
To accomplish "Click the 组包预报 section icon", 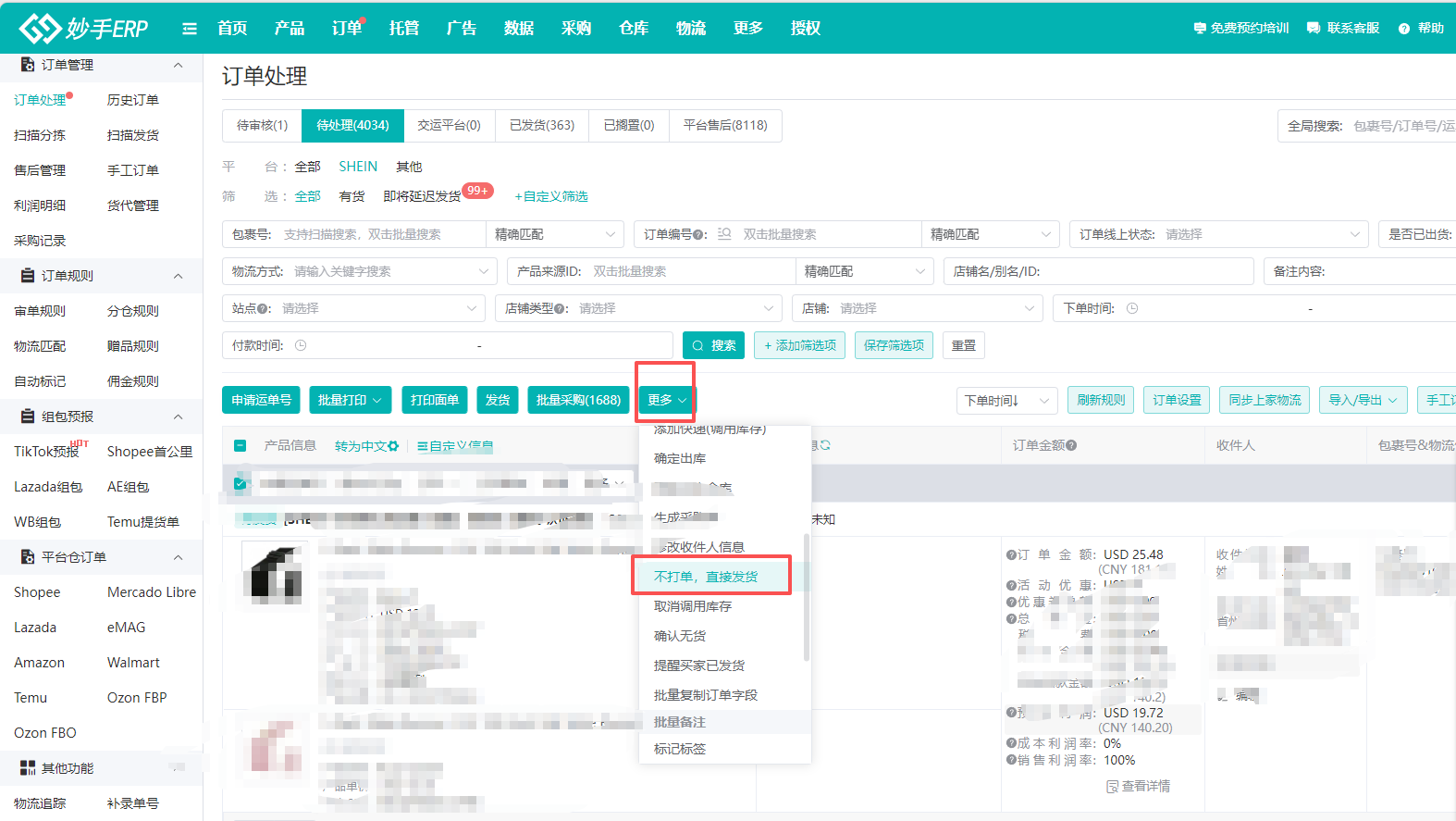I will (x=28, y=417).
